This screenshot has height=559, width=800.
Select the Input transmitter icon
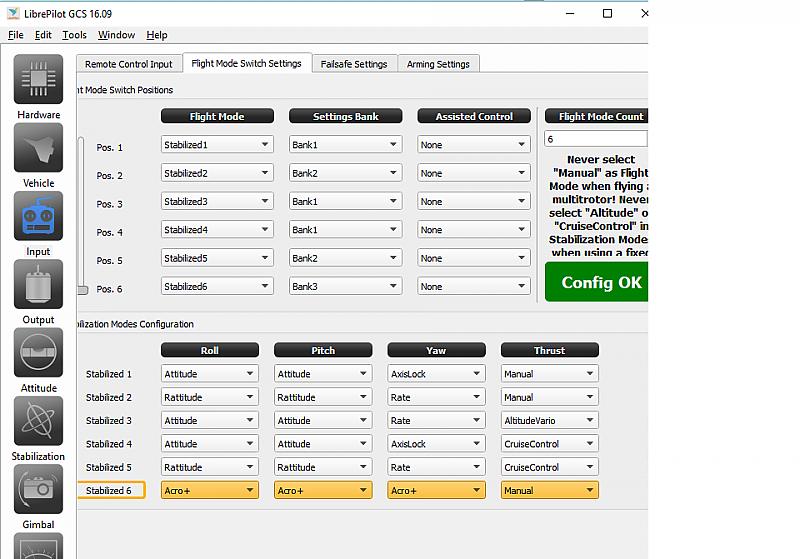(x=38, y=216)
